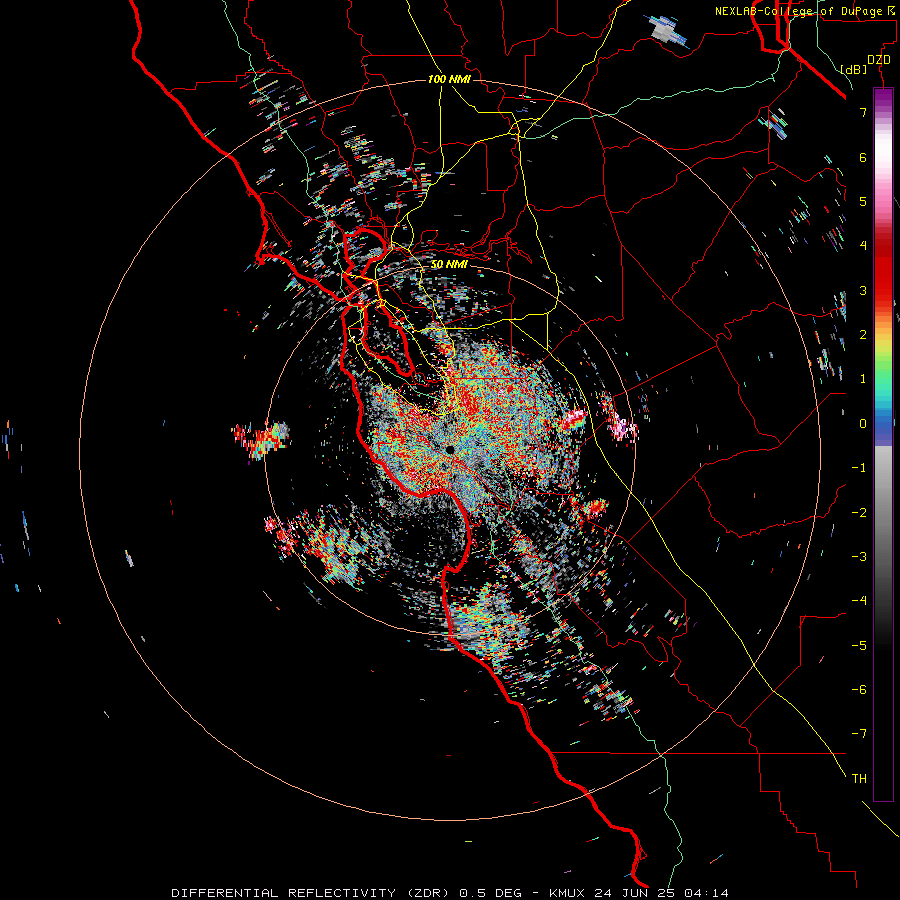900x900 pixels.
Task: Click the DZD product label above the color scale
Action: [x=879, y=60]
